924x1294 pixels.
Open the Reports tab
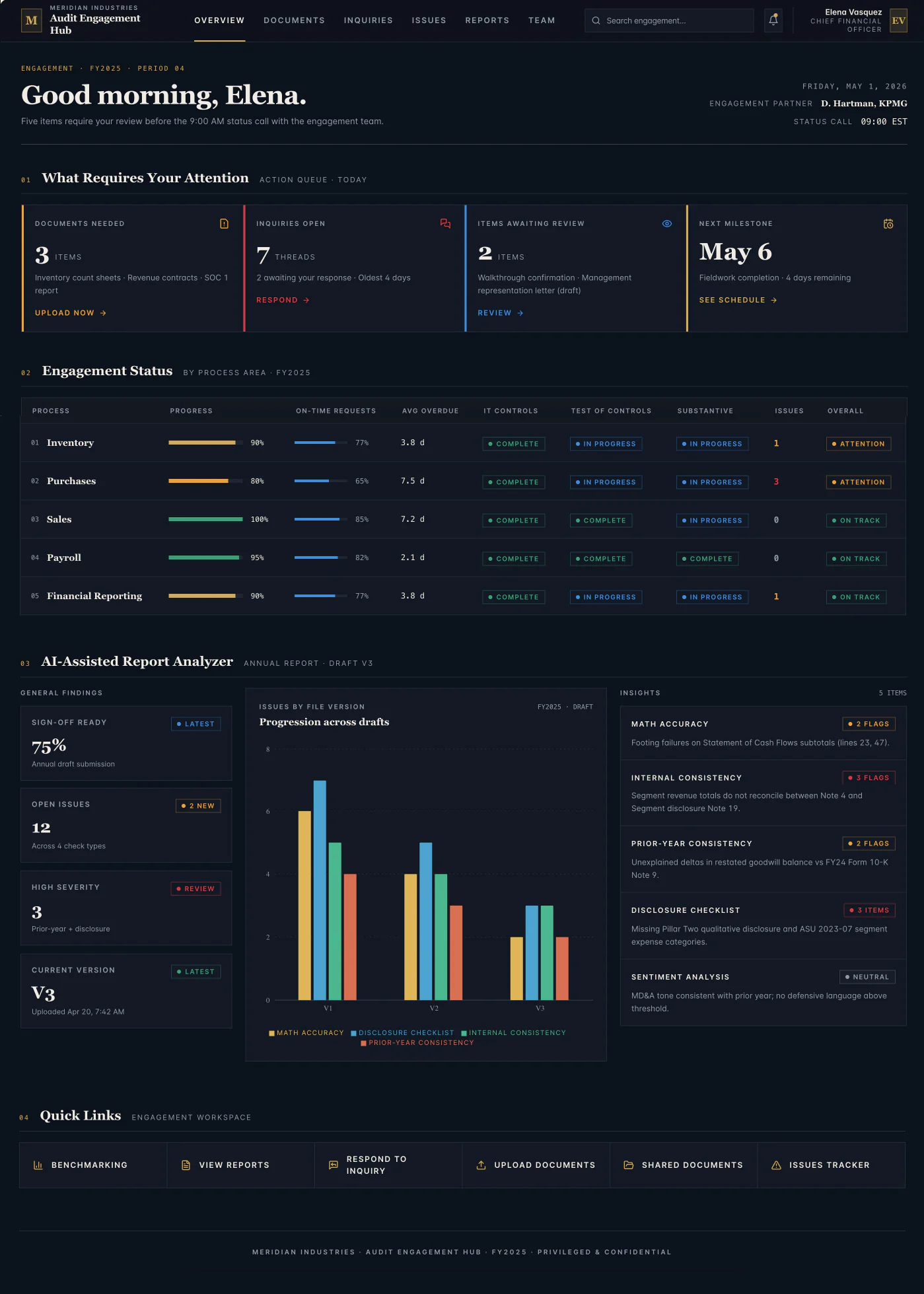point(487,20)
